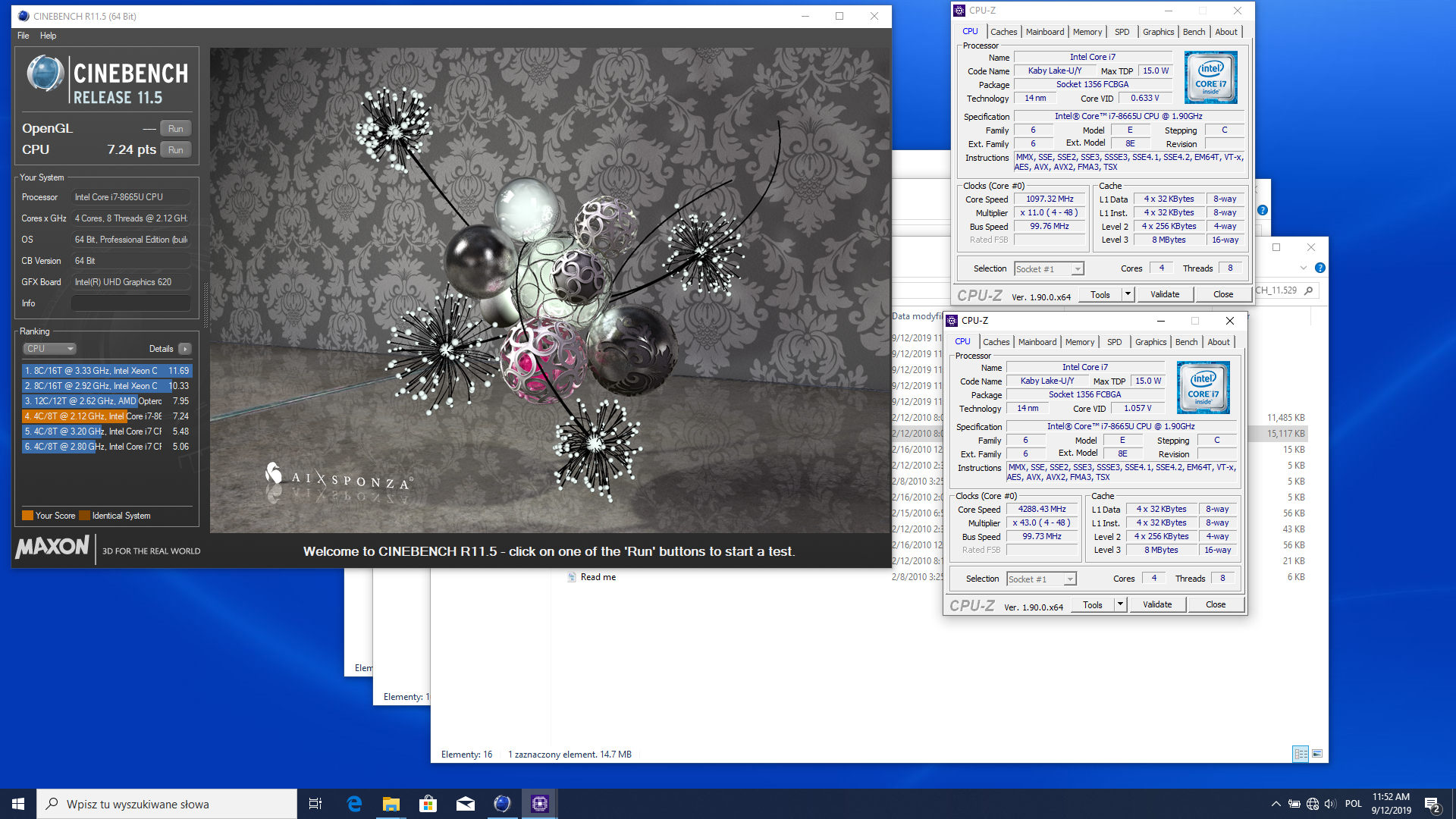Open the File menu in Cinebench
The width and height of the screenshot is (1456, 819).
(24, 36)
